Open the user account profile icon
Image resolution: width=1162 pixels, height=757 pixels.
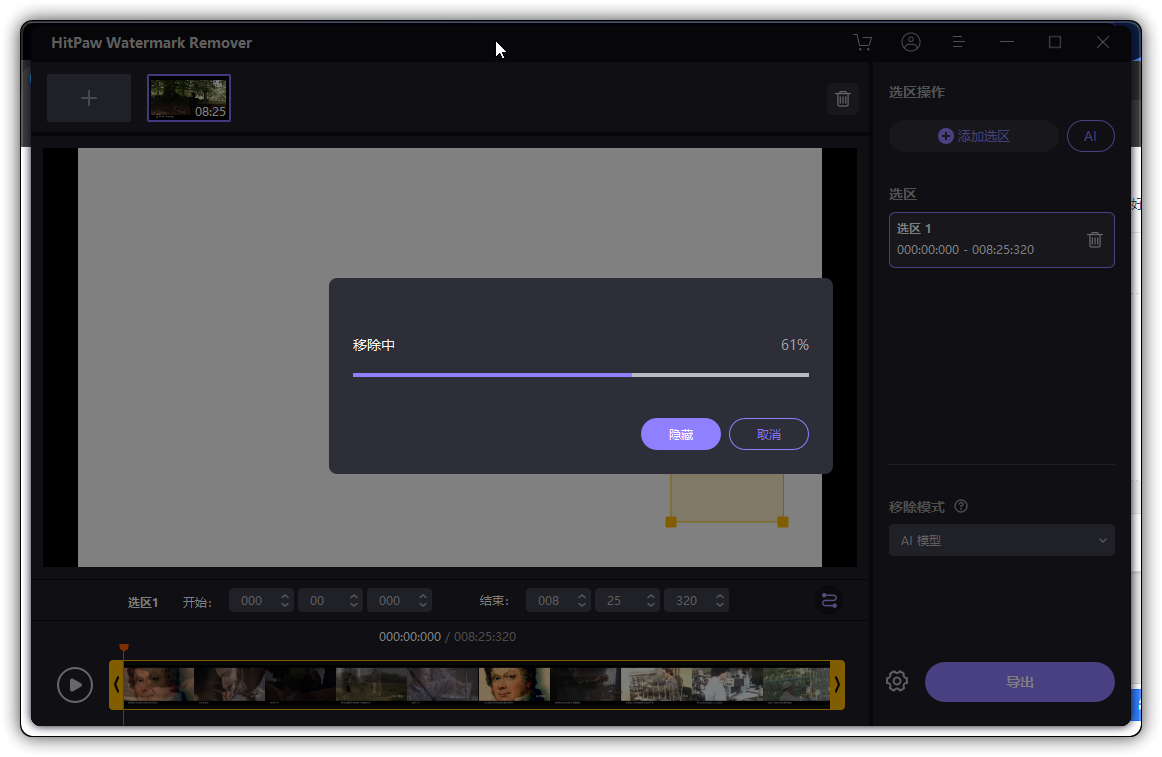pos(910,42)
